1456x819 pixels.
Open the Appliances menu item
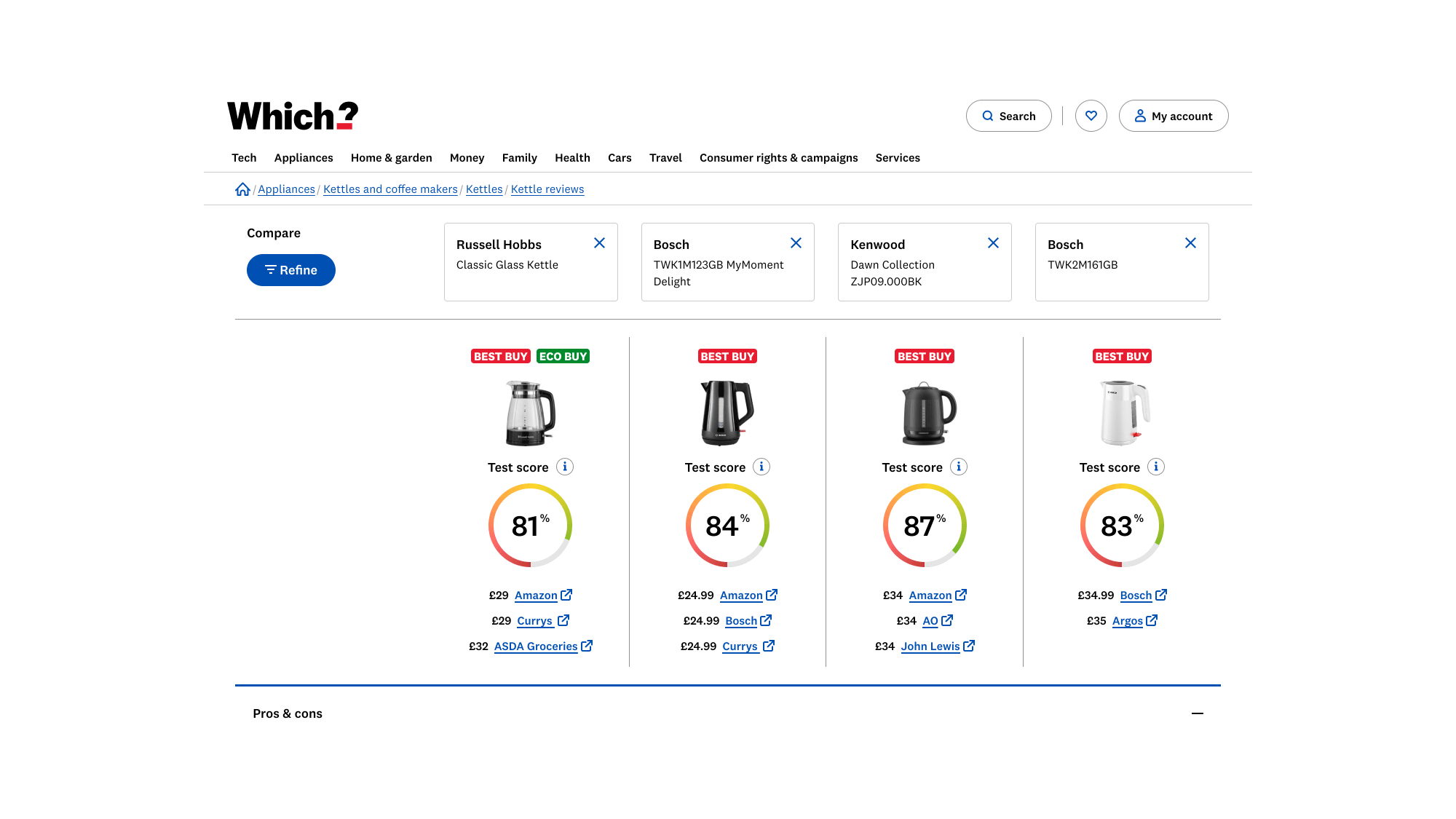pyautogui.click(x=304, y=158)
